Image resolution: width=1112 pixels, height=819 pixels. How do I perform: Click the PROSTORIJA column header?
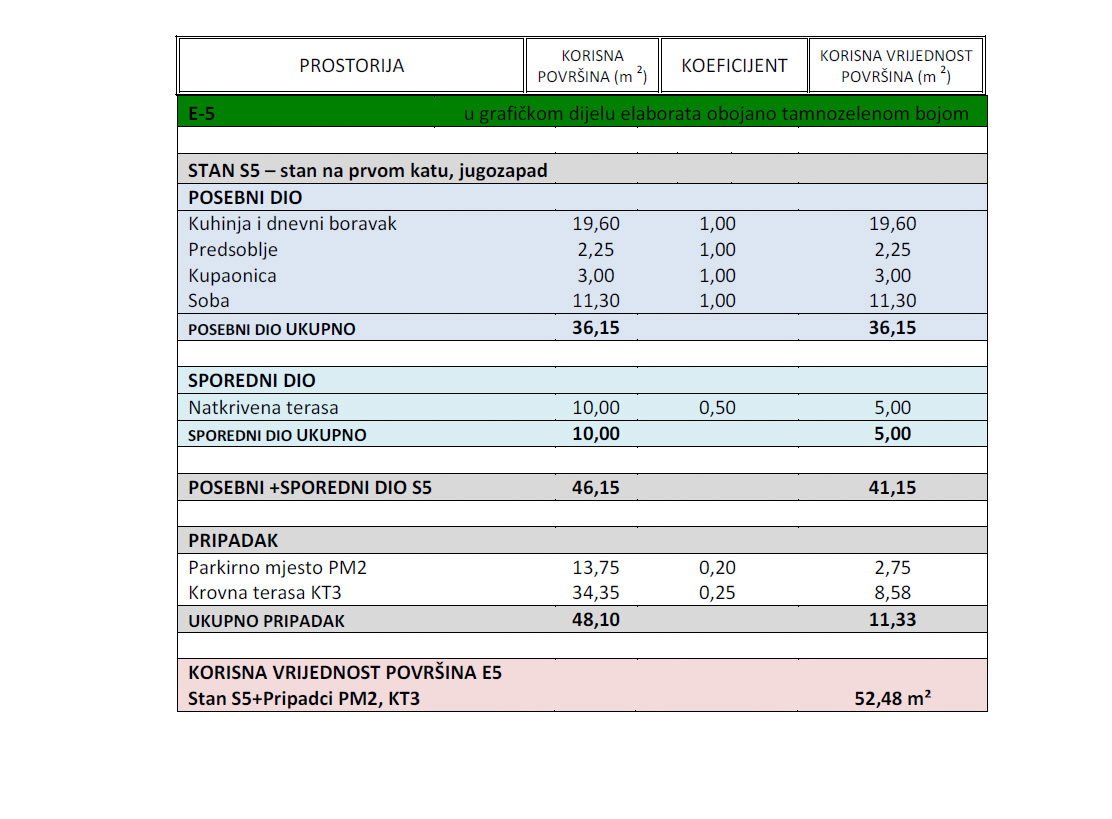coord(352,65)
